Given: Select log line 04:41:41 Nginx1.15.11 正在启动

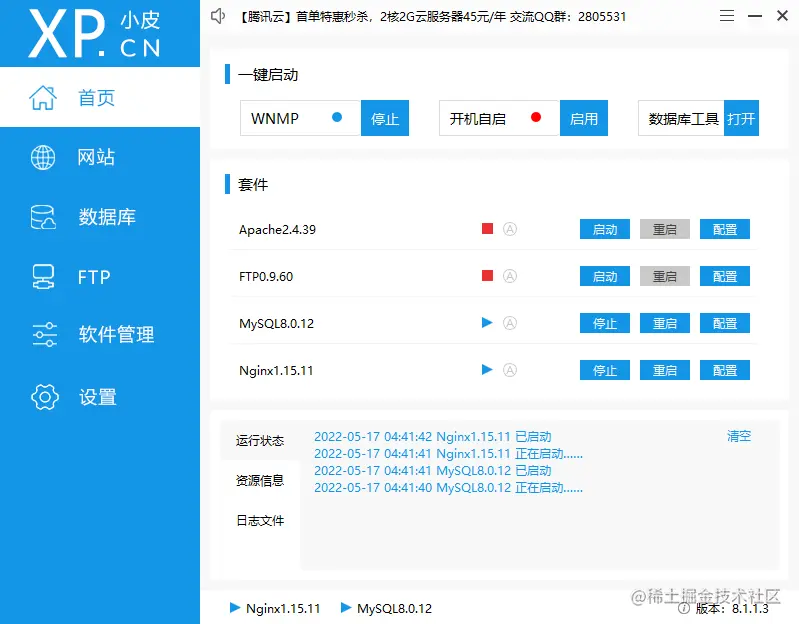Looking at the screenshot, I should point(448,453).
